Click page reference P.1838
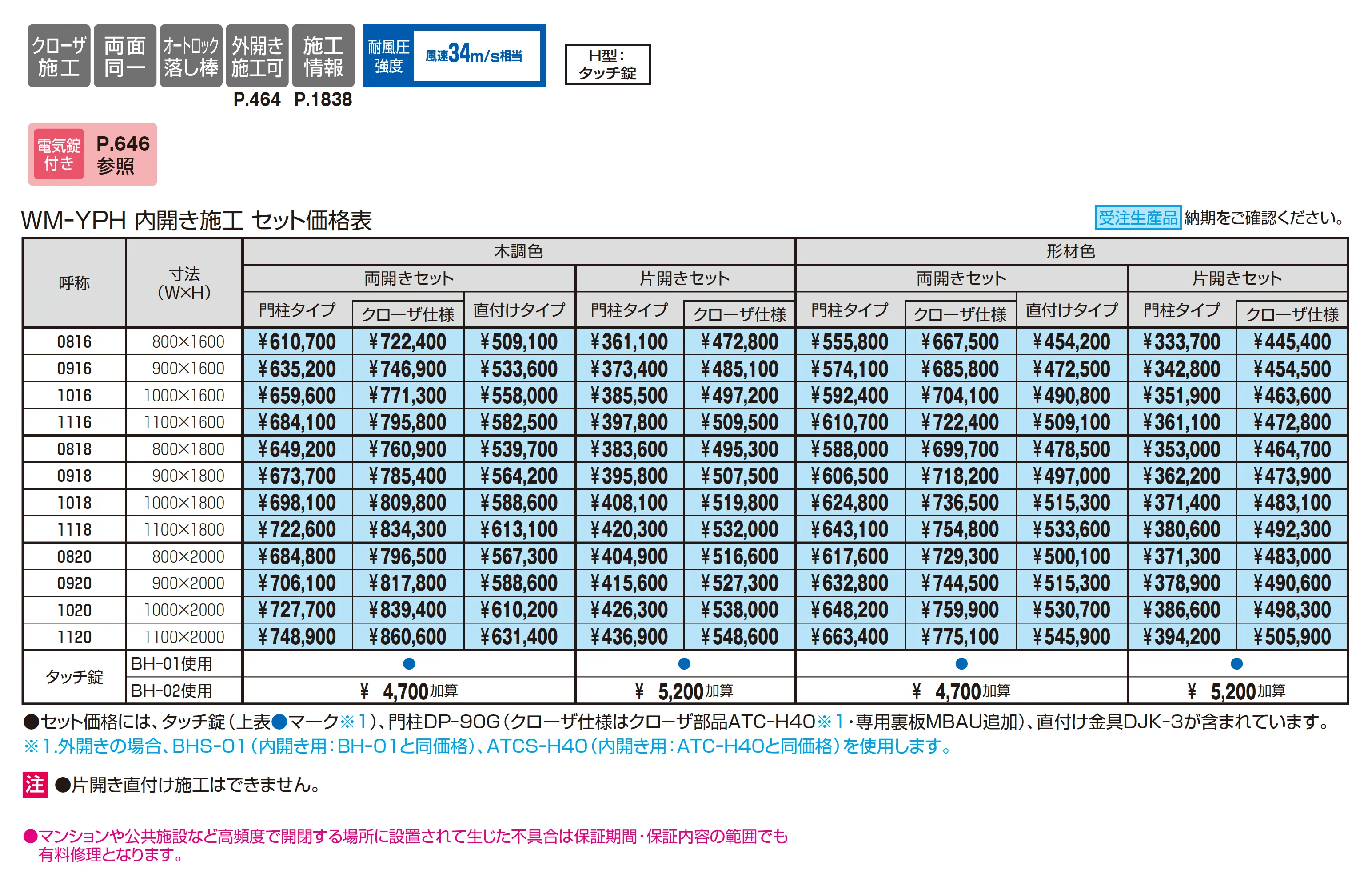The width and height of the screenshot is (1372, 889). tap(323, 99)
